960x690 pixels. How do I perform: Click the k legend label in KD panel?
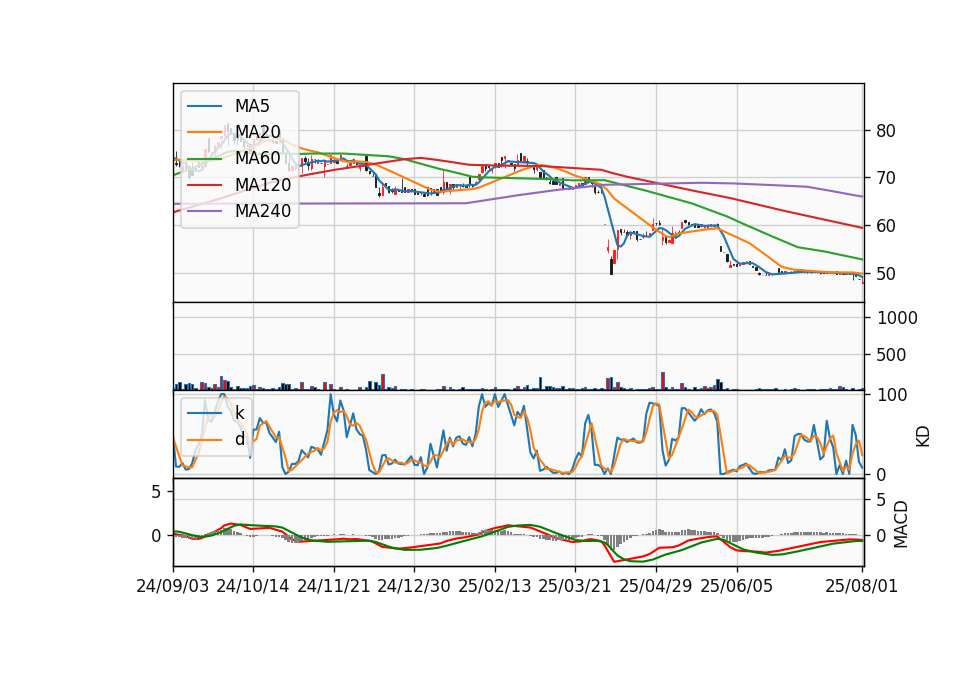point(239,413)
